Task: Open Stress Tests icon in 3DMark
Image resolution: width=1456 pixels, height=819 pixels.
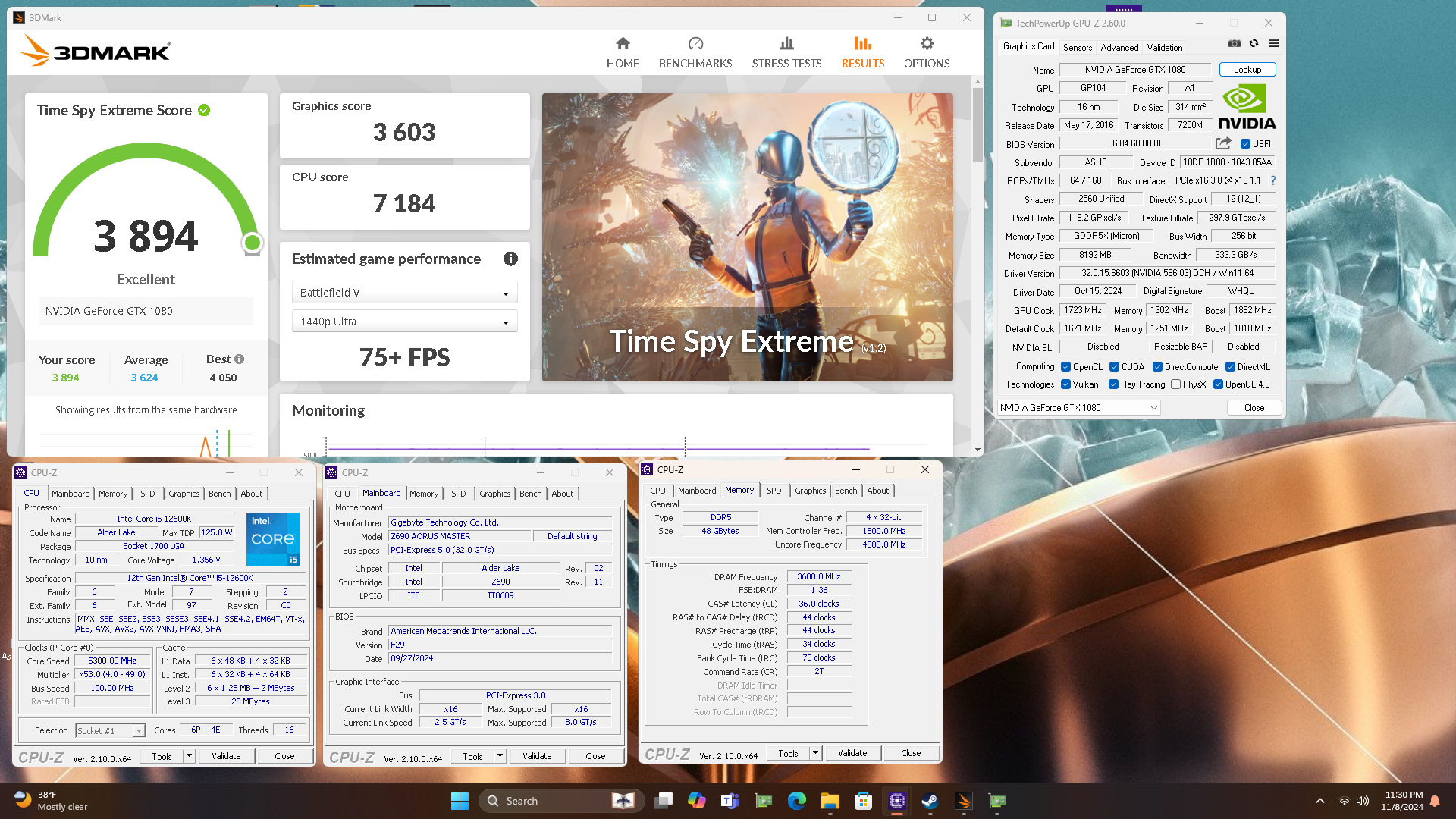Action: [x=786, y=43]
